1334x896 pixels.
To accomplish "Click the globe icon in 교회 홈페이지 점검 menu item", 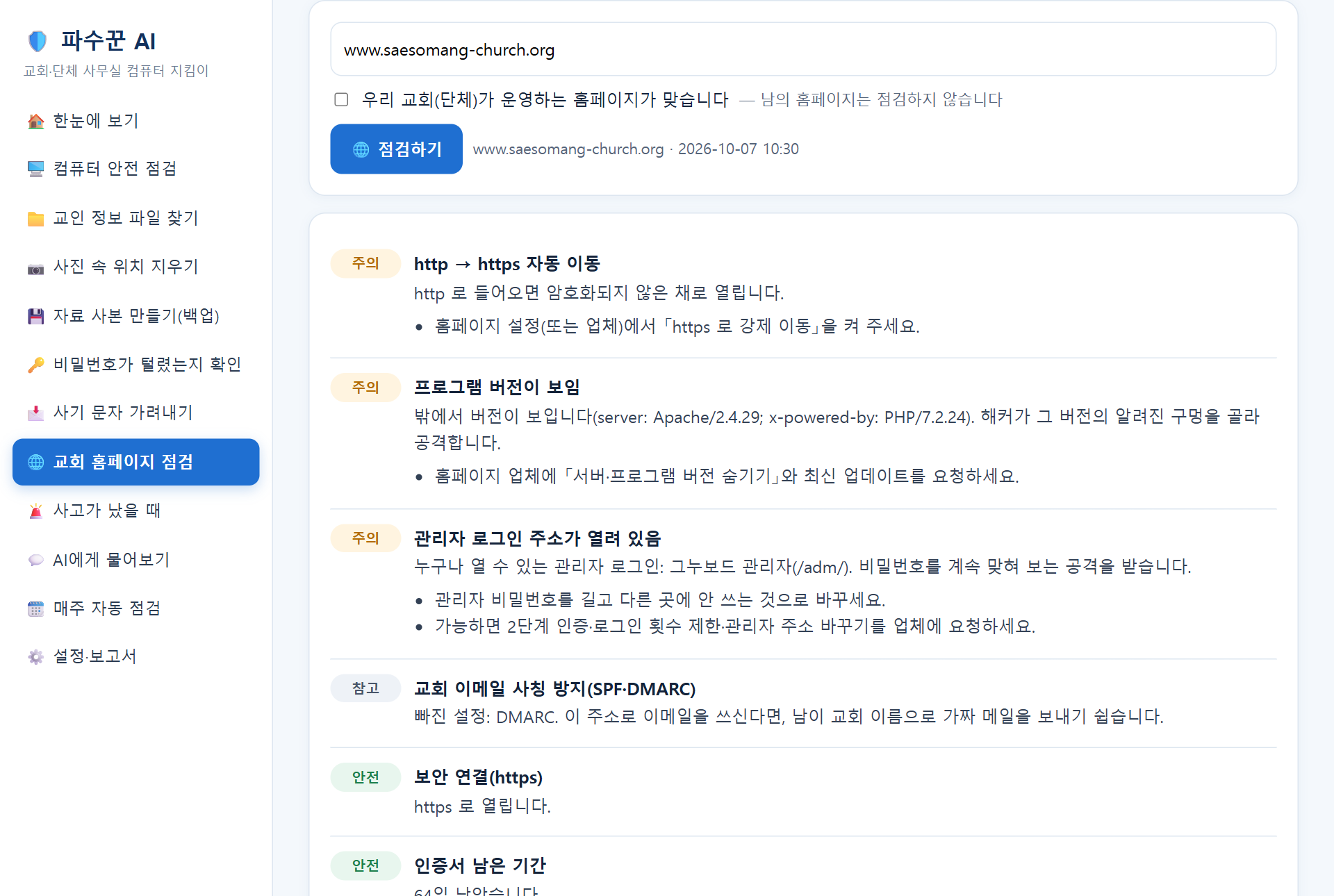I will click(36, 463).
